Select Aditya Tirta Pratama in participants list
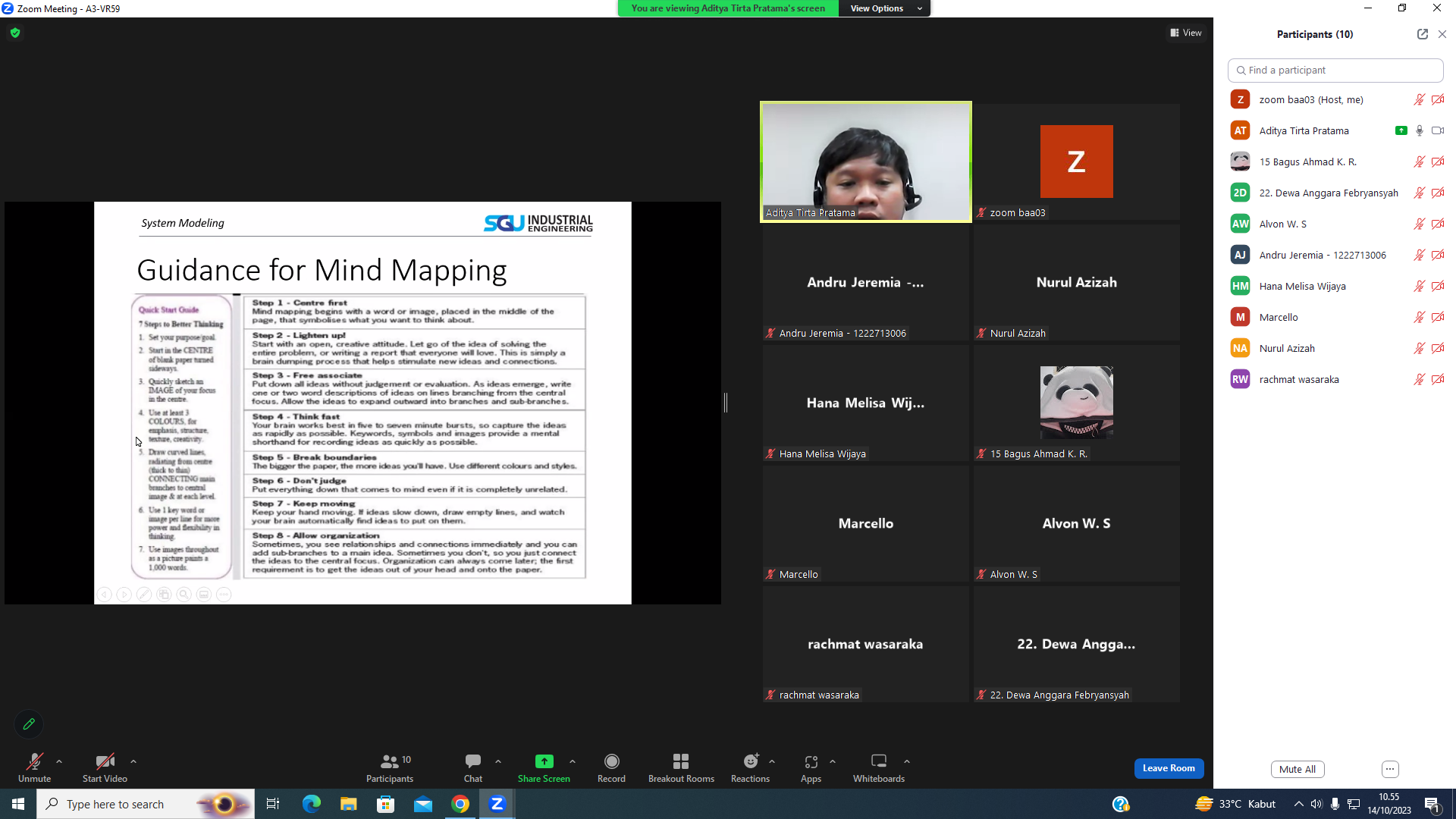1456x819 pixels. click(x=1335, y=130)
